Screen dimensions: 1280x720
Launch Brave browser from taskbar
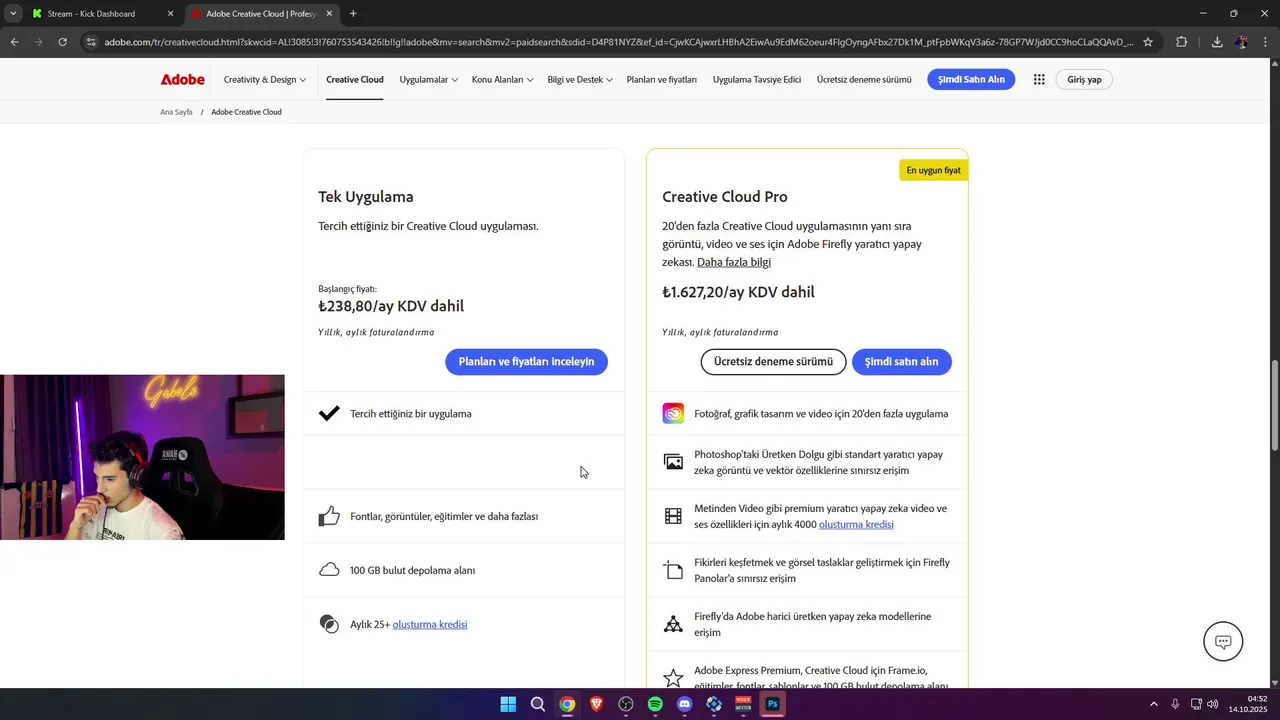click(x=597, y=704)
